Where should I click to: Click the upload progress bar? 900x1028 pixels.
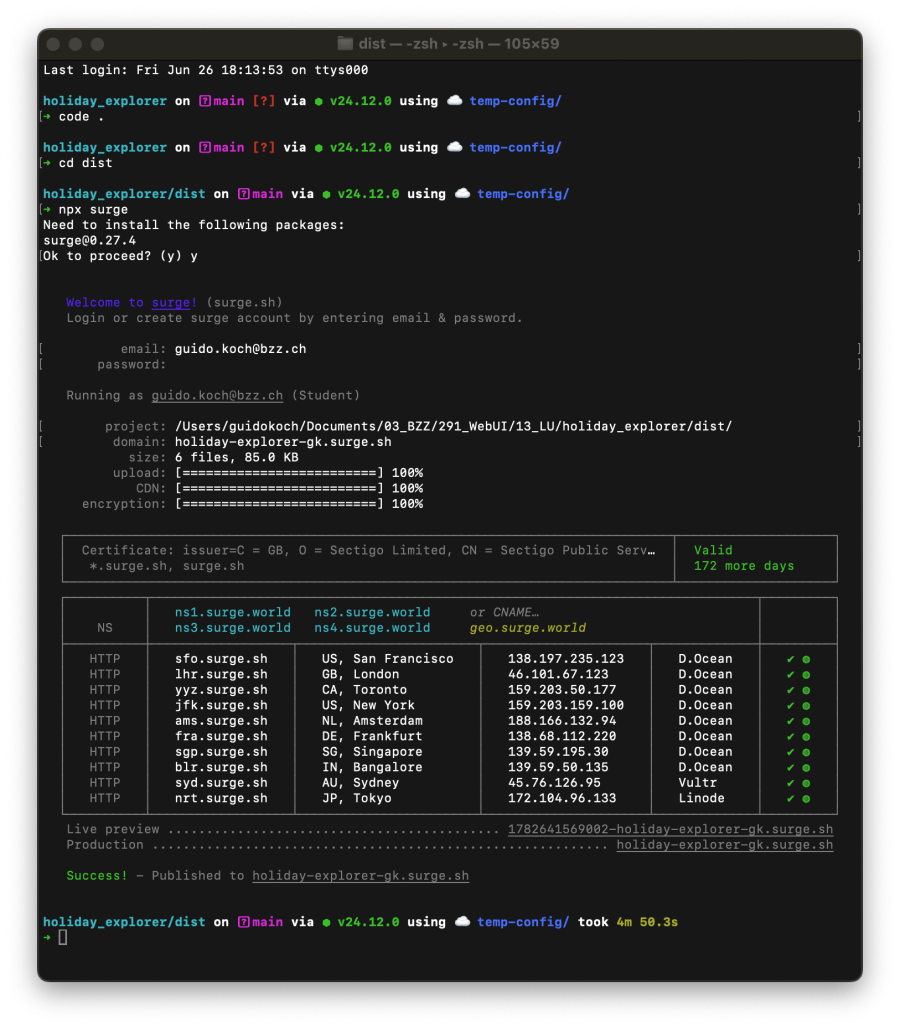pos(279,473)
